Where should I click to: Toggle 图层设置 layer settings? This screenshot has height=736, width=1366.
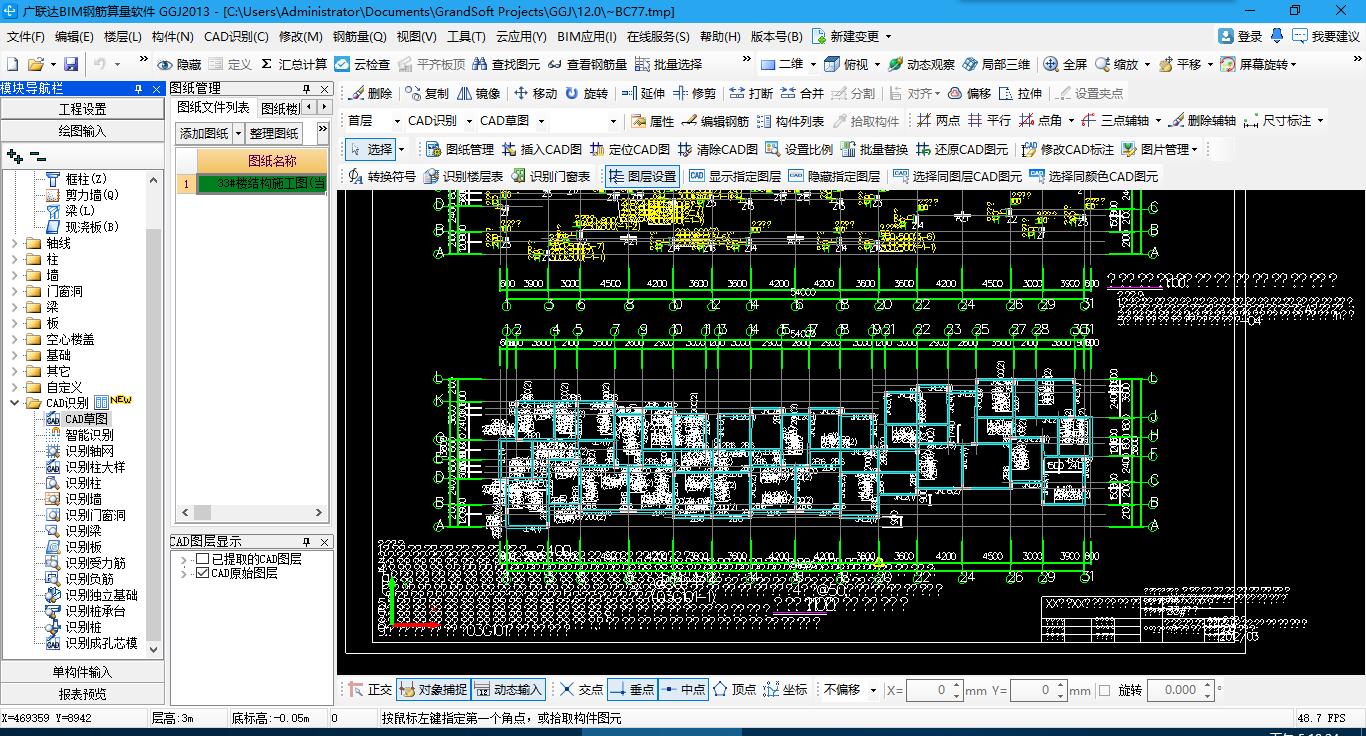coord(642,176)
